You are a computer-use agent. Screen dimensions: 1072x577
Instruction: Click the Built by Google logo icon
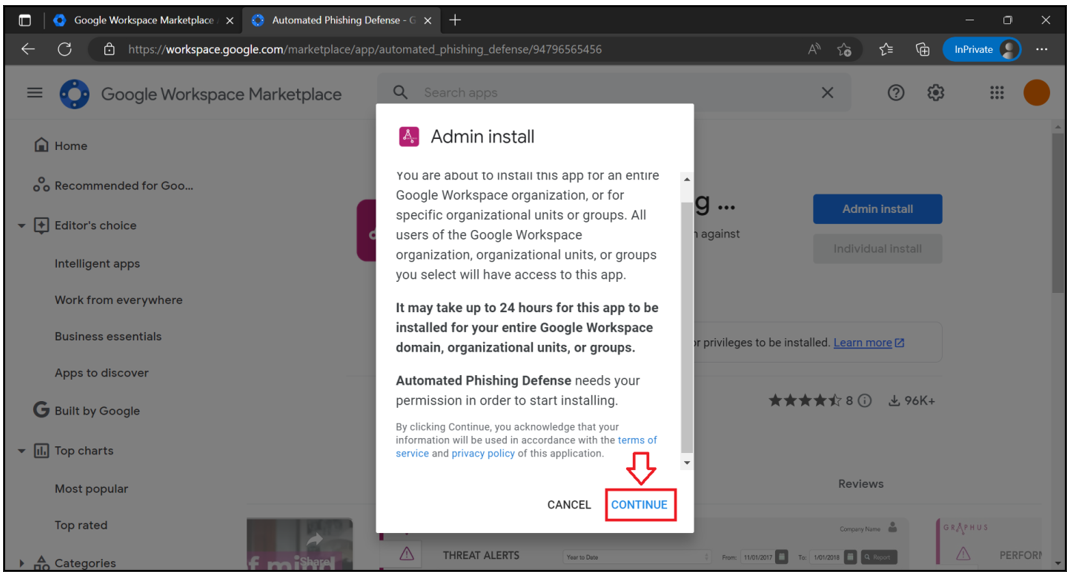(41, 410)
